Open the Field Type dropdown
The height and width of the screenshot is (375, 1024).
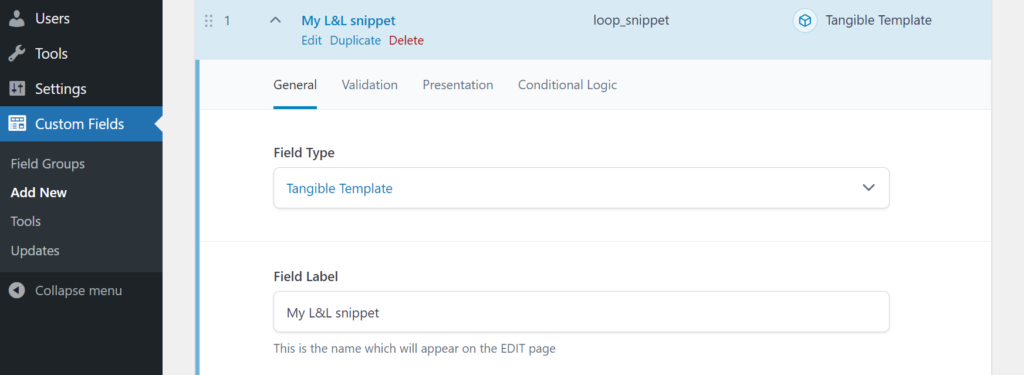coord(581,188)
